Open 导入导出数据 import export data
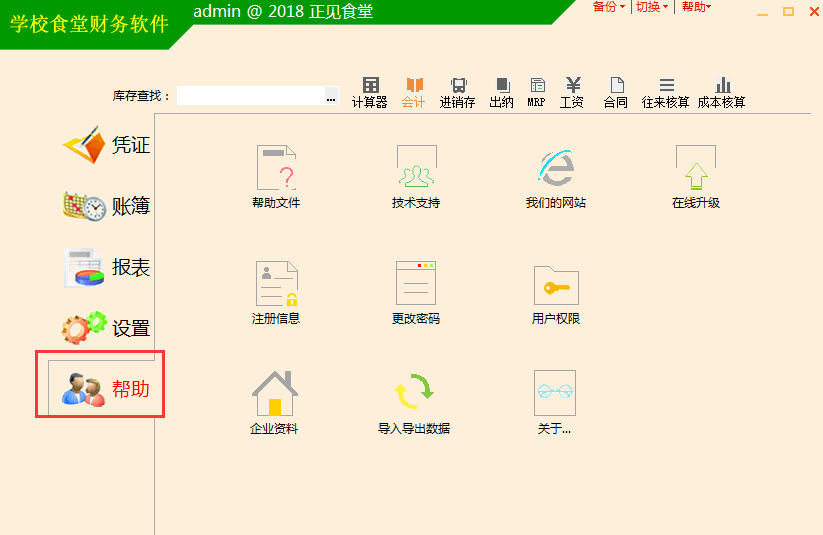823x535 pixels. [x=414, y=404]
